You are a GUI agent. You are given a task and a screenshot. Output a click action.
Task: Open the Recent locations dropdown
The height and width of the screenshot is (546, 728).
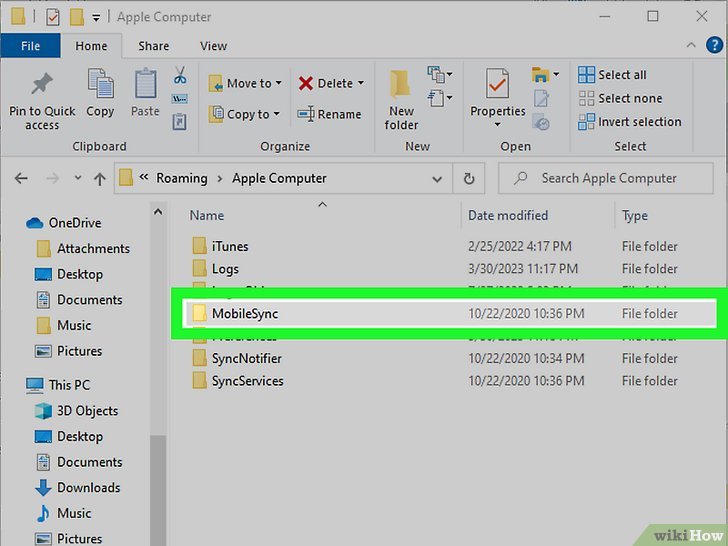(x=78, y=178)
